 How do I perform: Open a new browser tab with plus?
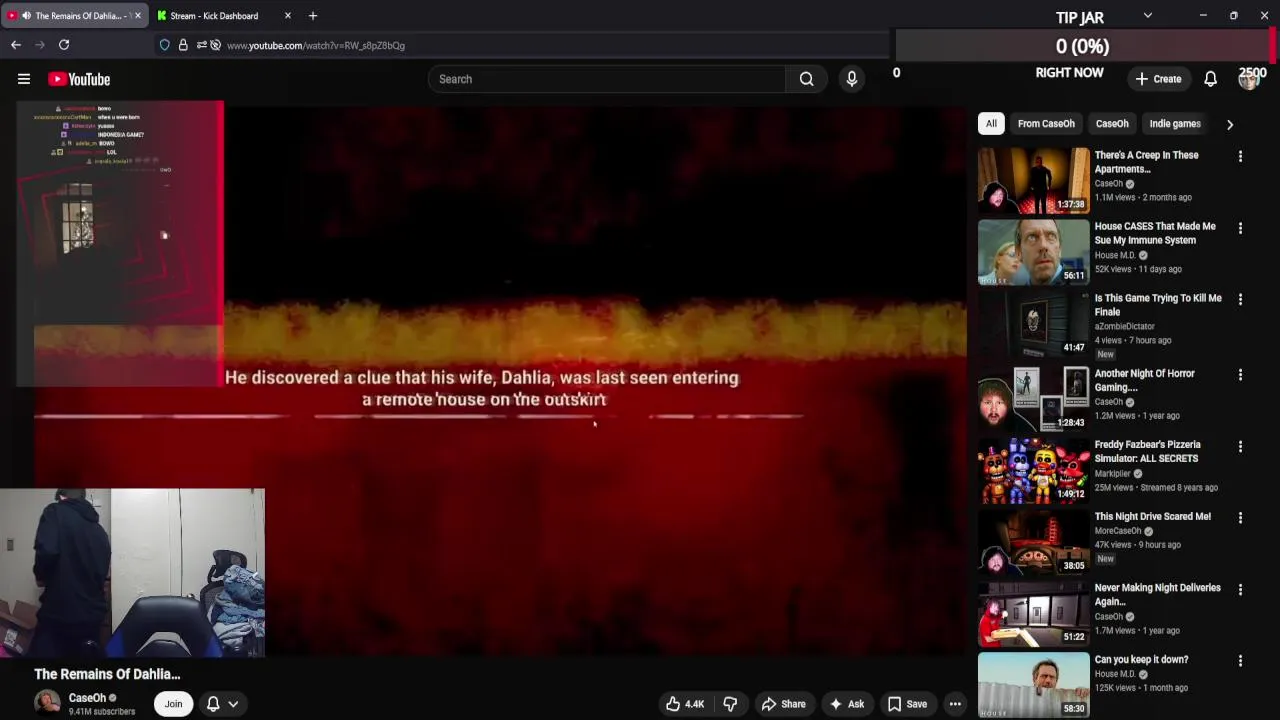(x=313, y=16)
